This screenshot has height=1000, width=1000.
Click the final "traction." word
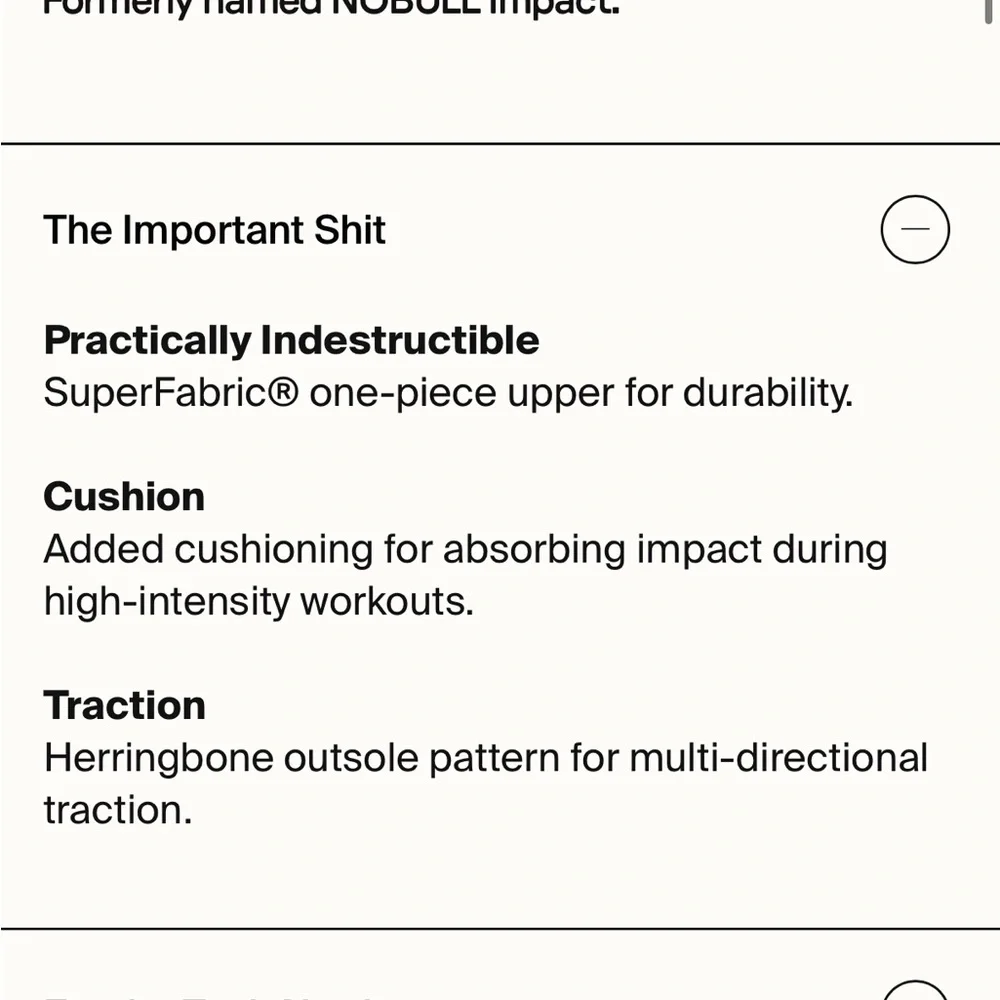pyautogui.click(x=117, y=809)
